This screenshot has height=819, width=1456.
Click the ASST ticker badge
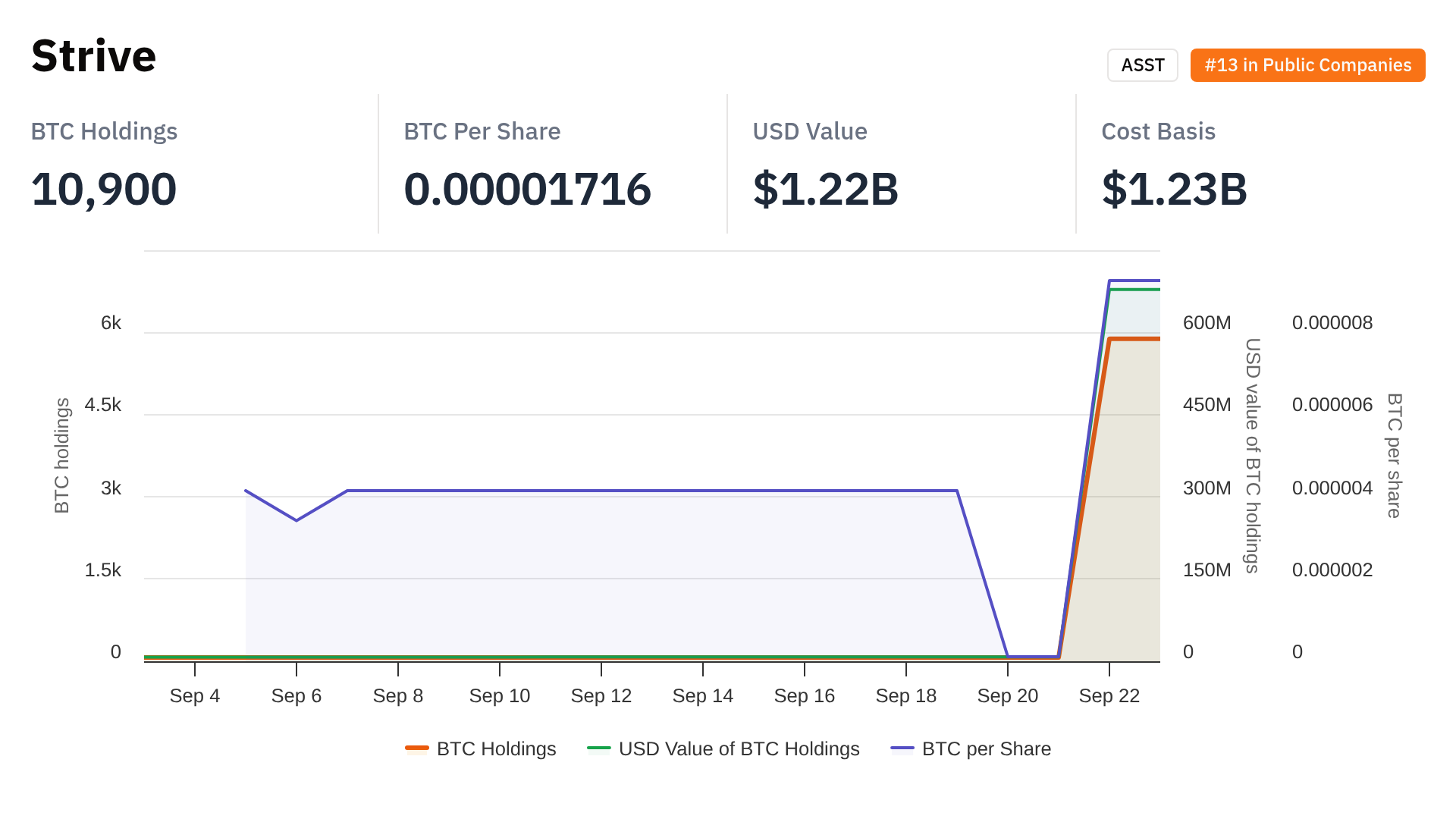(x=1142, y=65)
